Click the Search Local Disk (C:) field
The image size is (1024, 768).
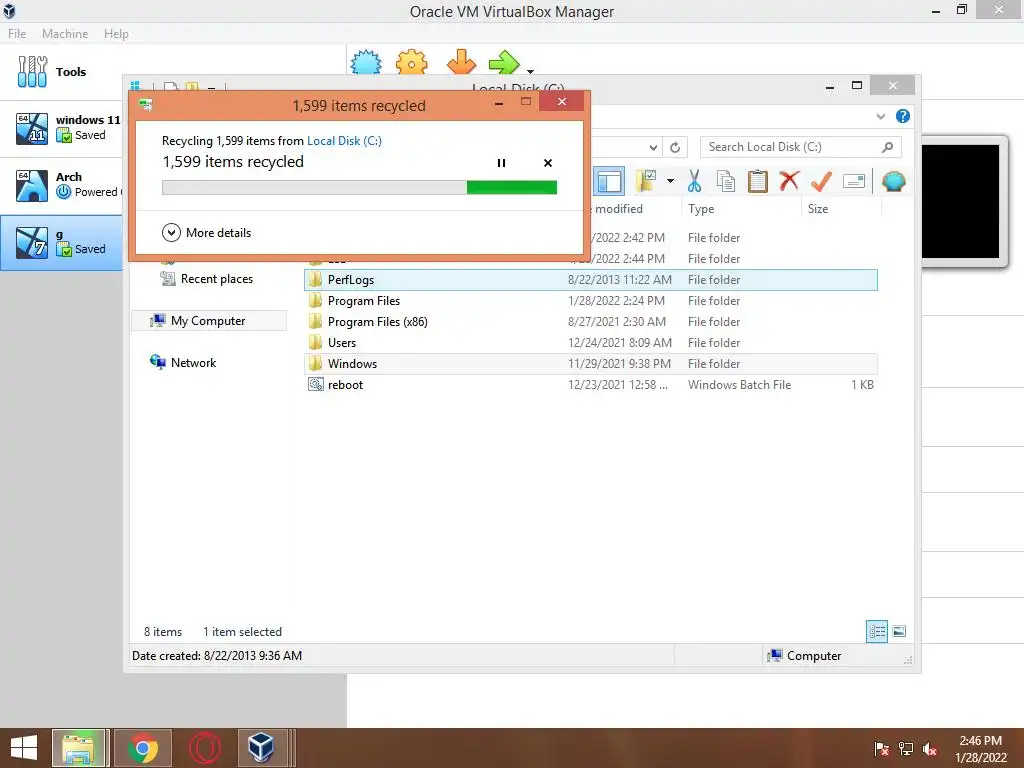(800, 147)
